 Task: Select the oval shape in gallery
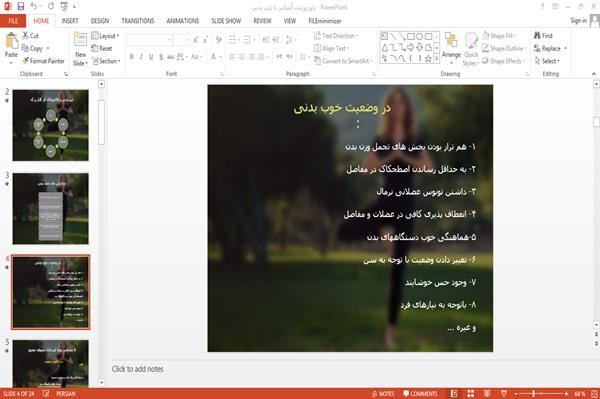pos(420,37)
